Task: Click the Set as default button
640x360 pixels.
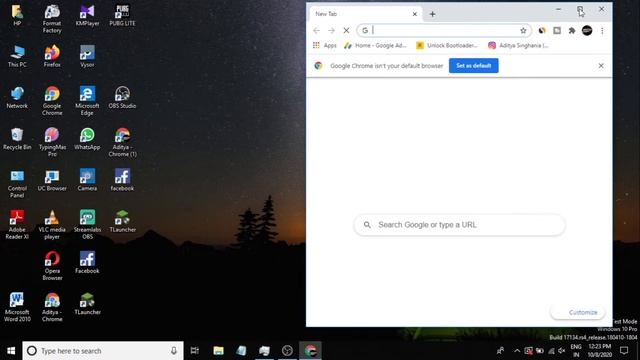Action: (x=473, y=66)
